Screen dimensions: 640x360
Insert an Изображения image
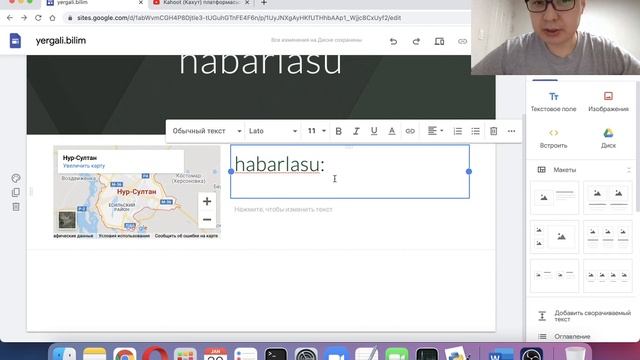(608, 102)
